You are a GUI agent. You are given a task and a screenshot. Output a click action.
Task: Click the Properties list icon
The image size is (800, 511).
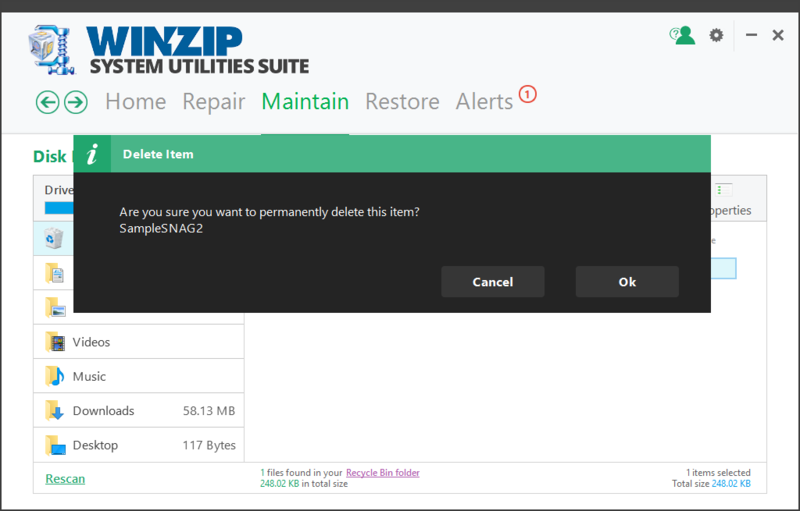(x=723, y=190)
